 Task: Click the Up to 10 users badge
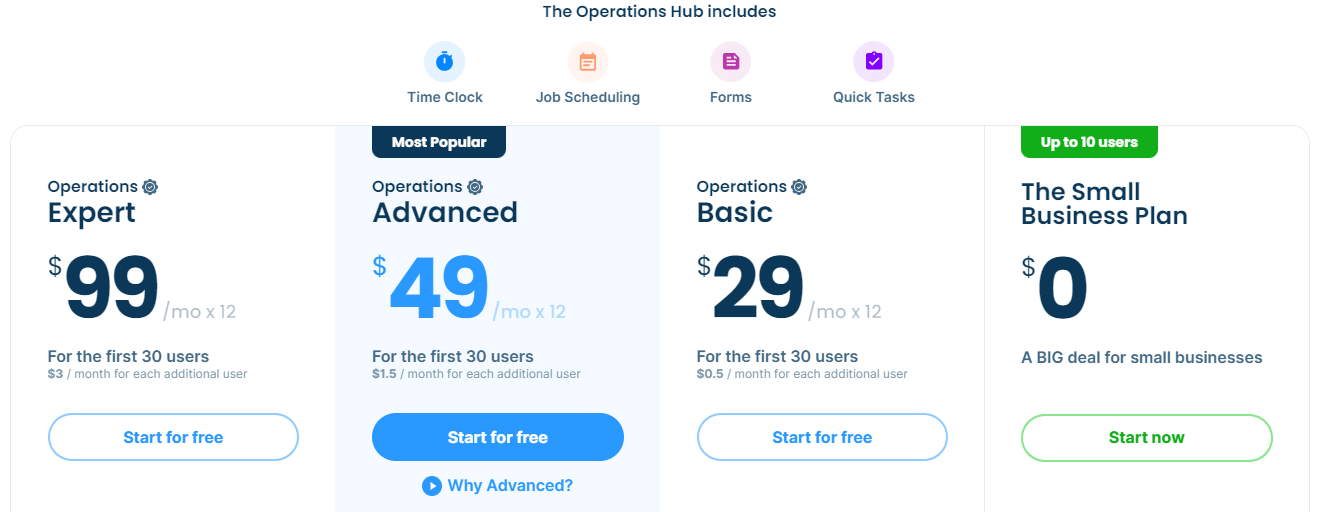1089,142
